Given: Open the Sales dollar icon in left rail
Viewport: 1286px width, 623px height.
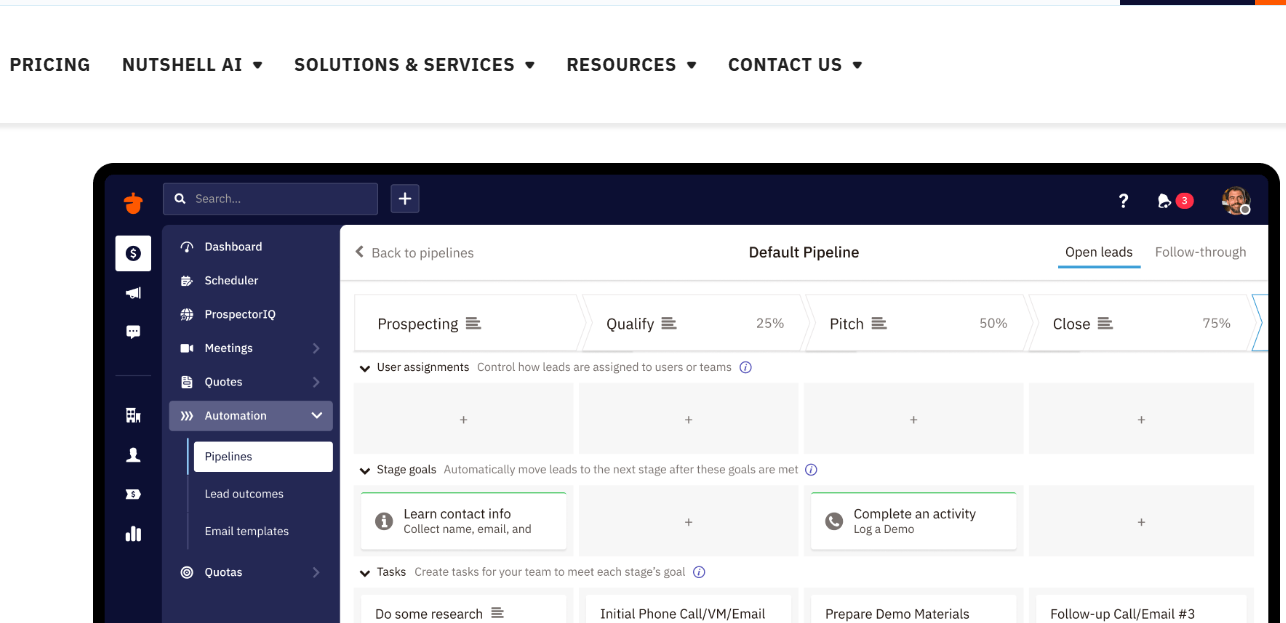Looking at the screenshot, I should tap(133, 254).
